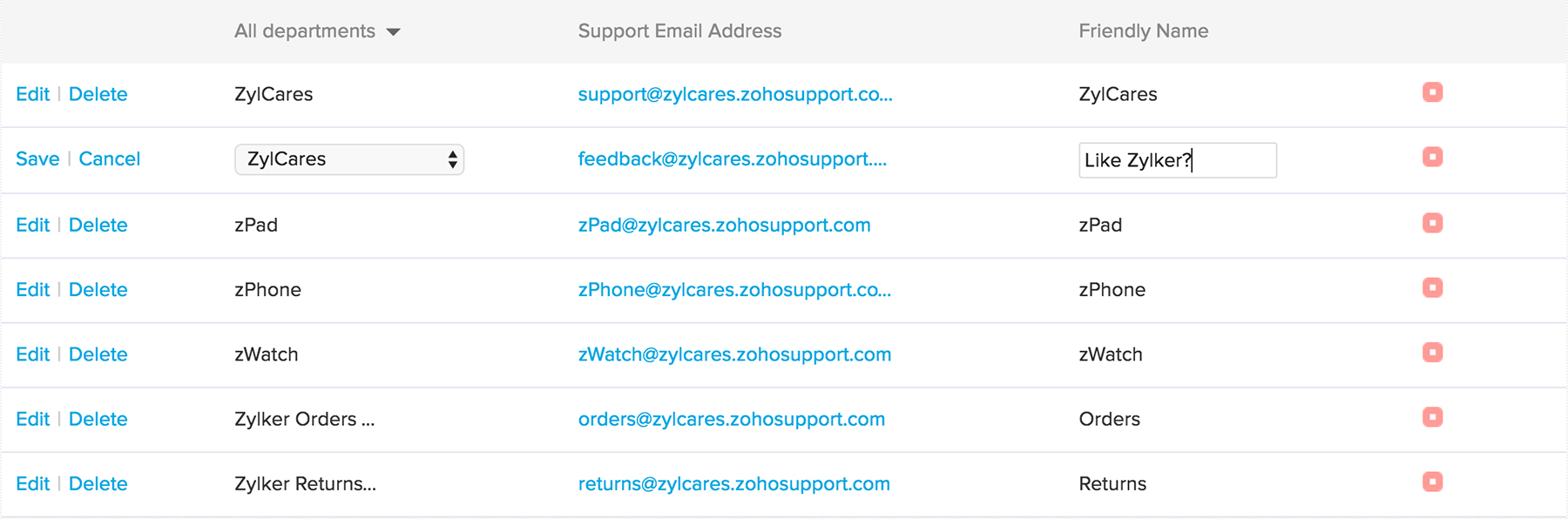The image size is (1568, 519).
Task: Click the red status icon for support@zylcares row
Action: pyautogui.click(x=1432, y=92)
